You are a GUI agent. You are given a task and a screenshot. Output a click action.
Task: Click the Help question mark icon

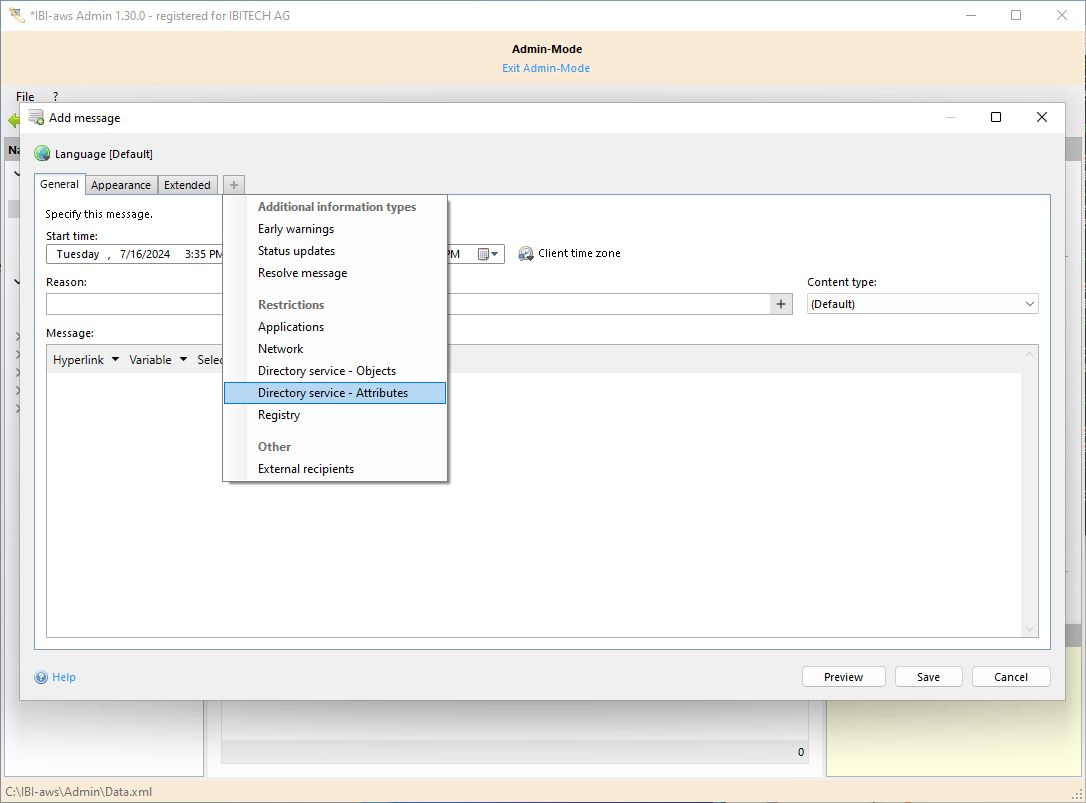tap(41, 678)
